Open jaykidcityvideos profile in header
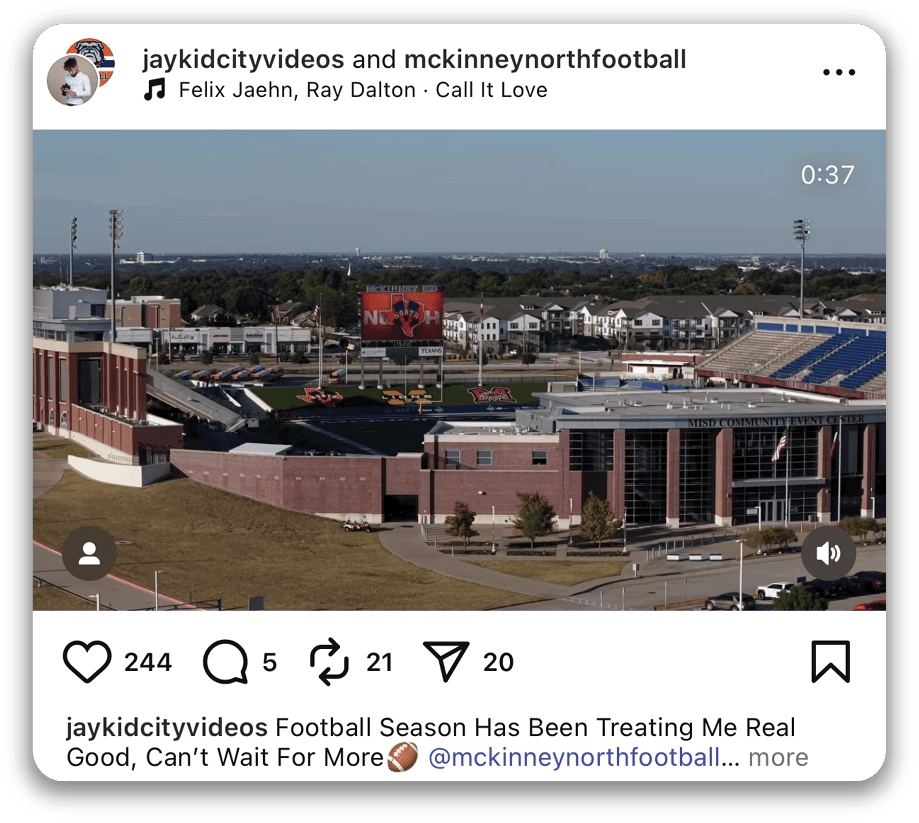The width and height of the screenshot is (919, 823). coord(243,59)
